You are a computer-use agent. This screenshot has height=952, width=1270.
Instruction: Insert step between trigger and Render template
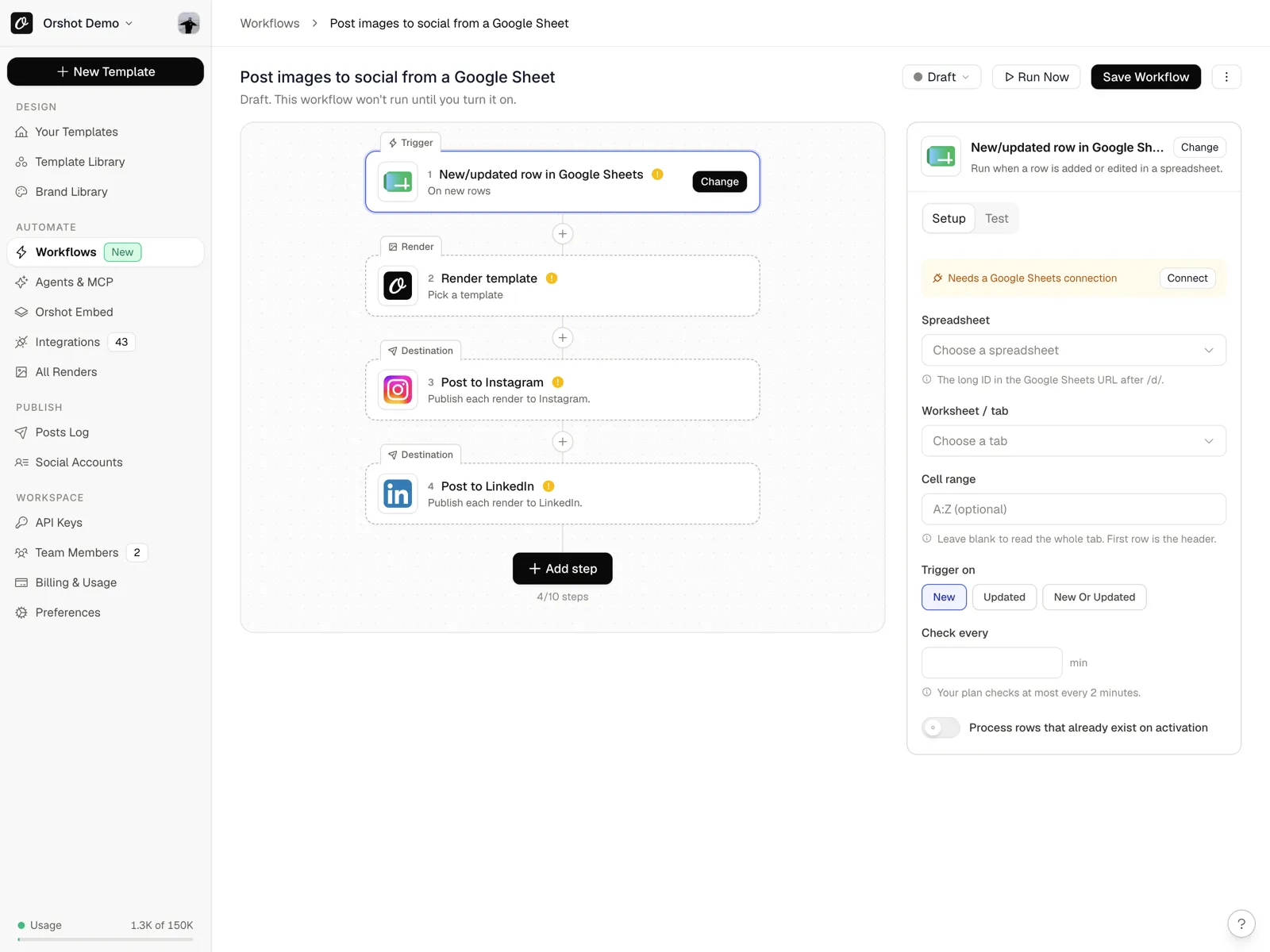point(563,234)
